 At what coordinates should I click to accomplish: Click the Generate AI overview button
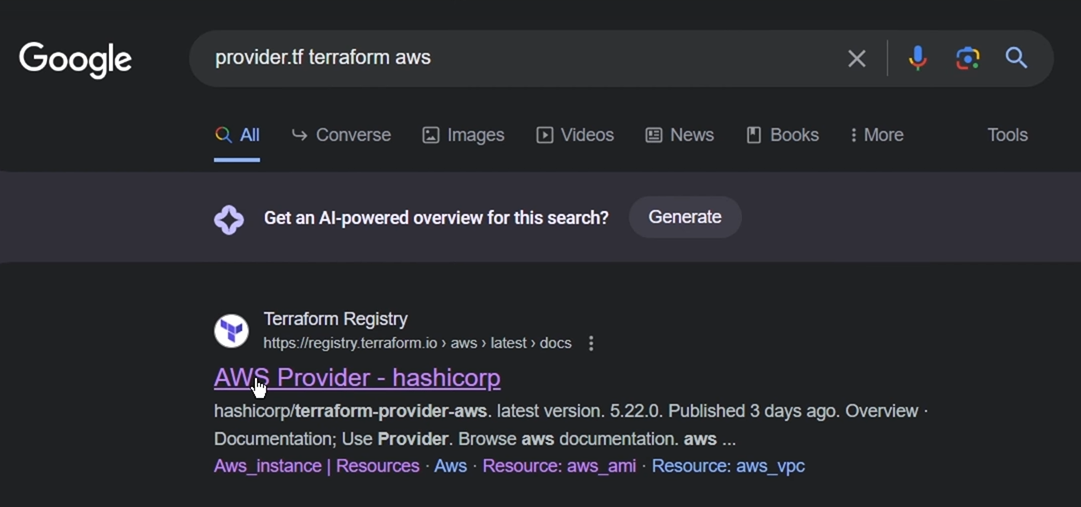pos(685,217)
